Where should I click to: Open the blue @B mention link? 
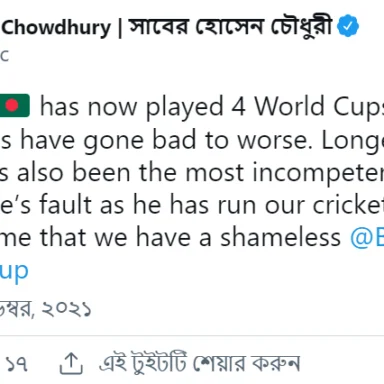(367, 238)
